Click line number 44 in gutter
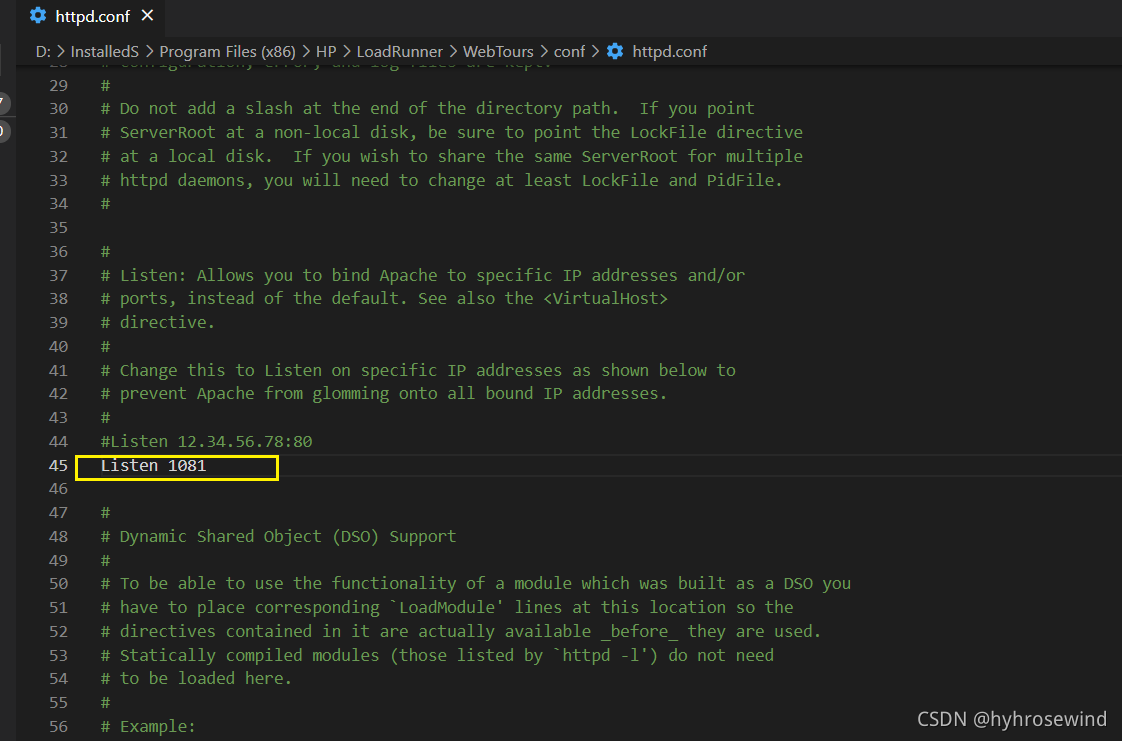This screenshot has width=1122, height=741. click(58, 441)
